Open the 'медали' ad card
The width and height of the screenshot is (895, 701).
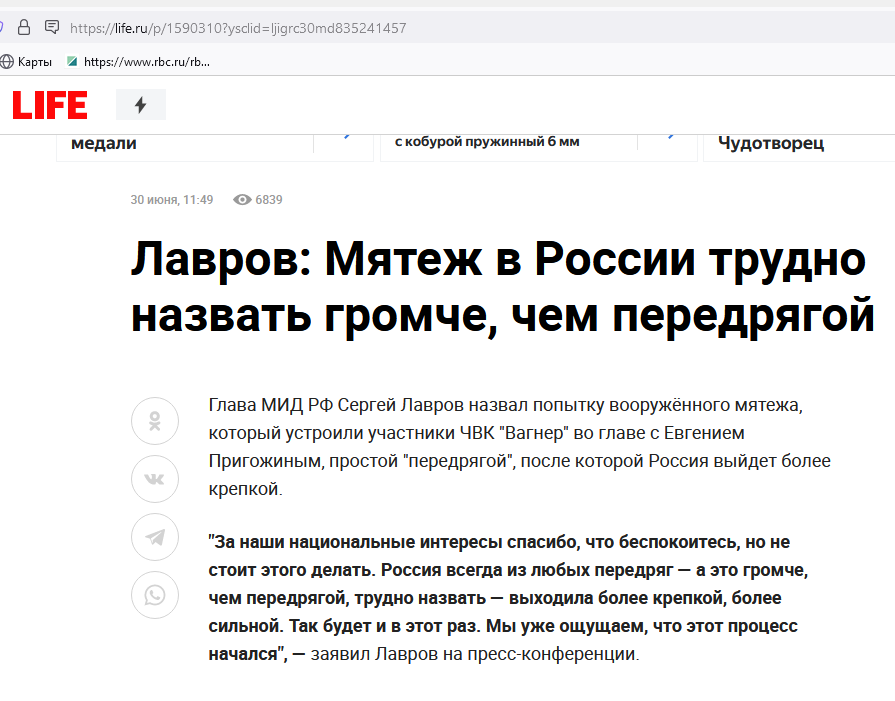pos(215,148)
